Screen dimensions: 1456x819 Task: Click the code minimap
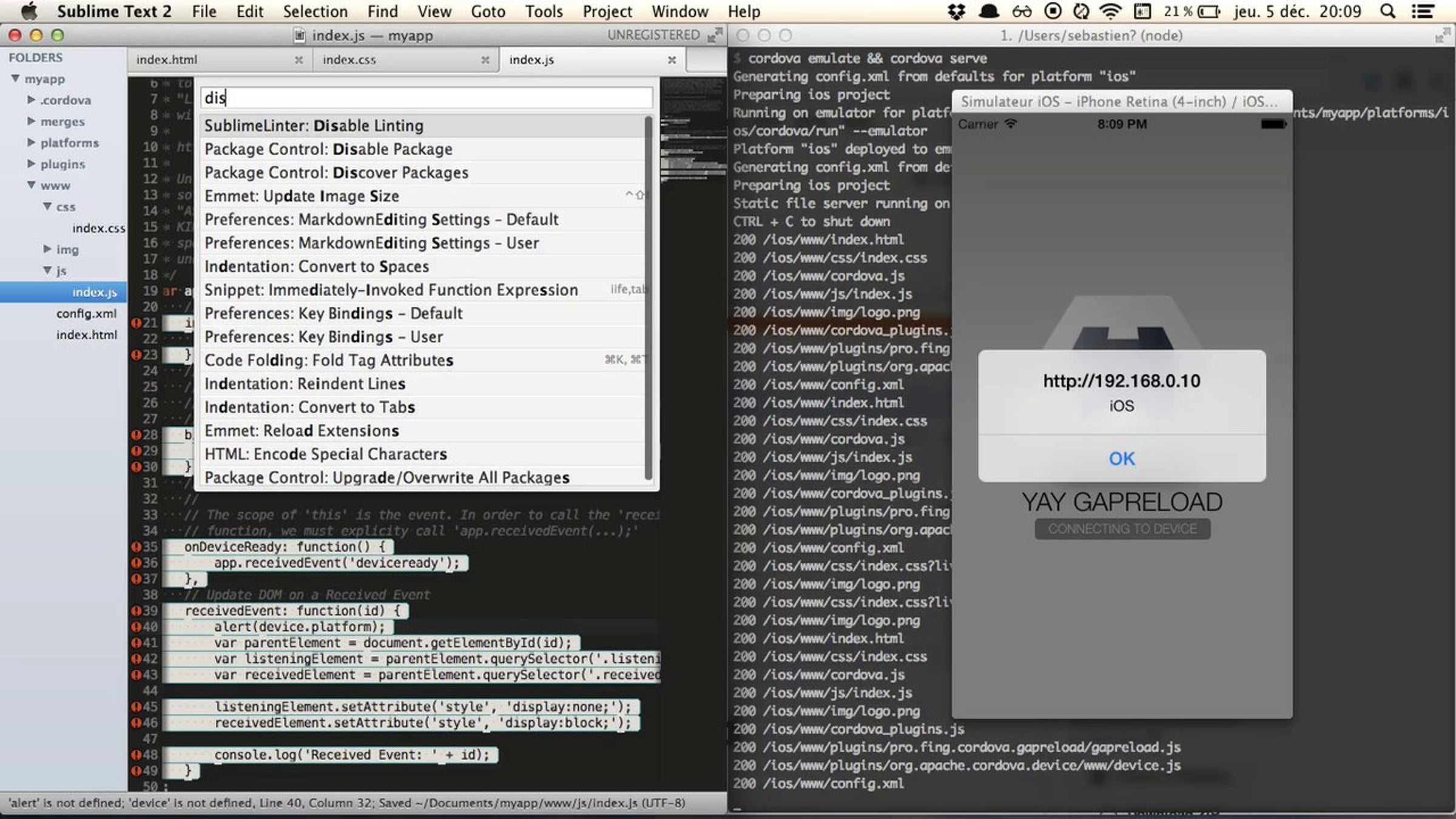pos(693,130)
